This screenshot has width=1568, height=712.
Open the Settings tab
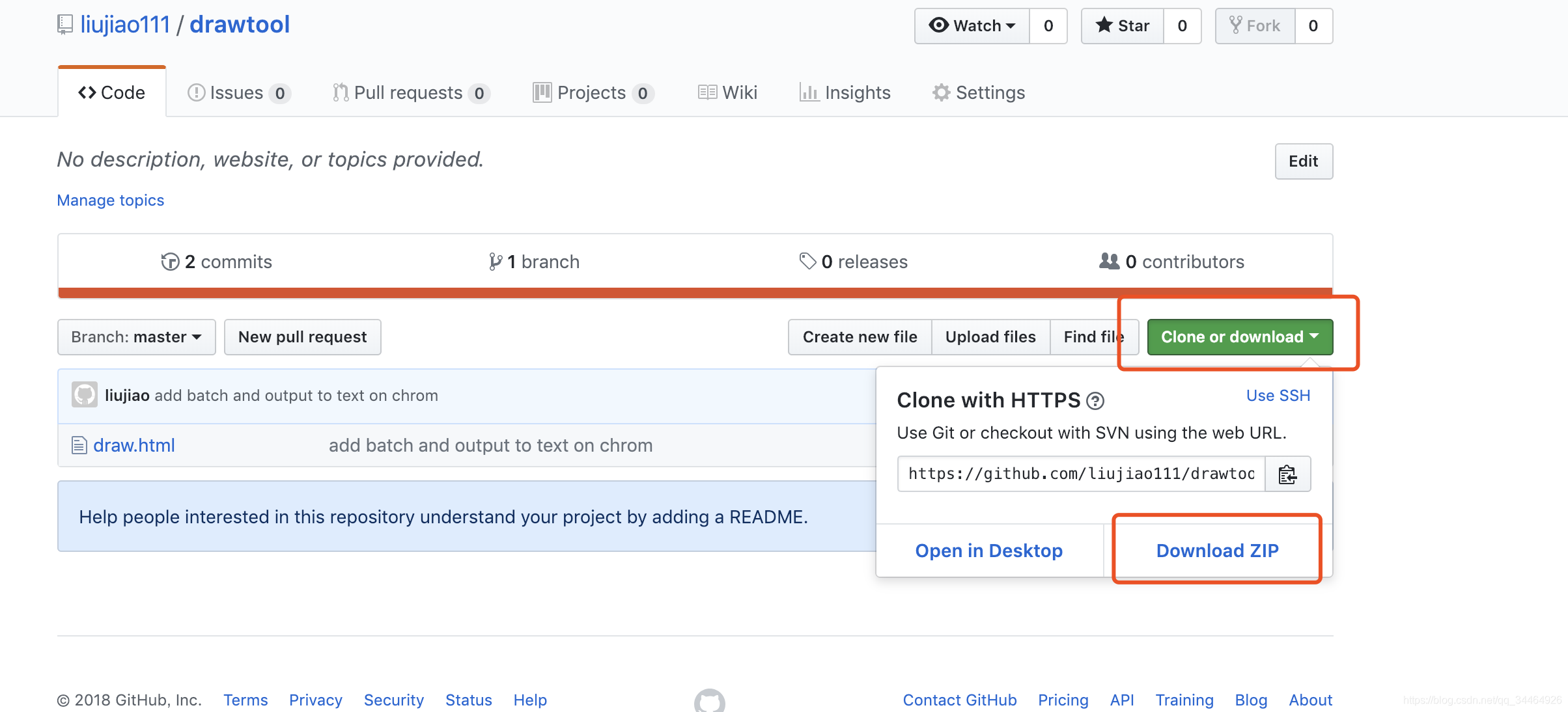coord(979,93)
